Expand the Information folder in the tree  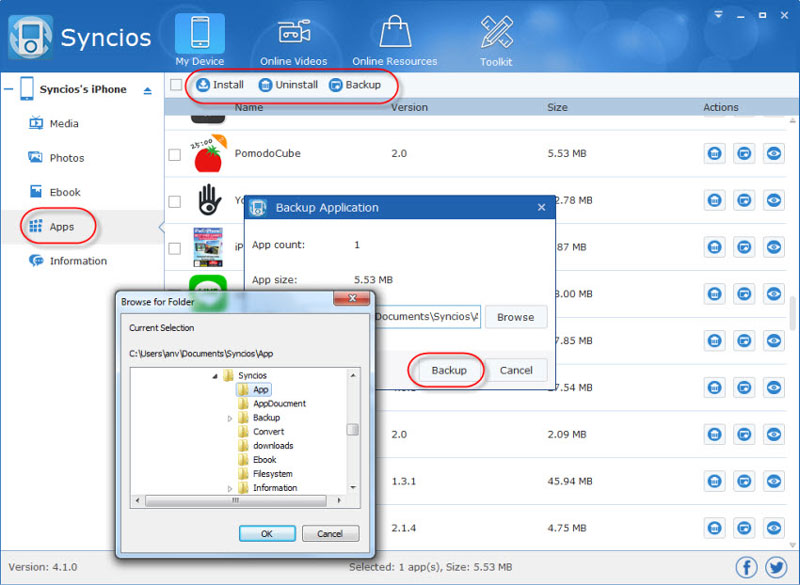pyautogui.click(x=230, y=488)
